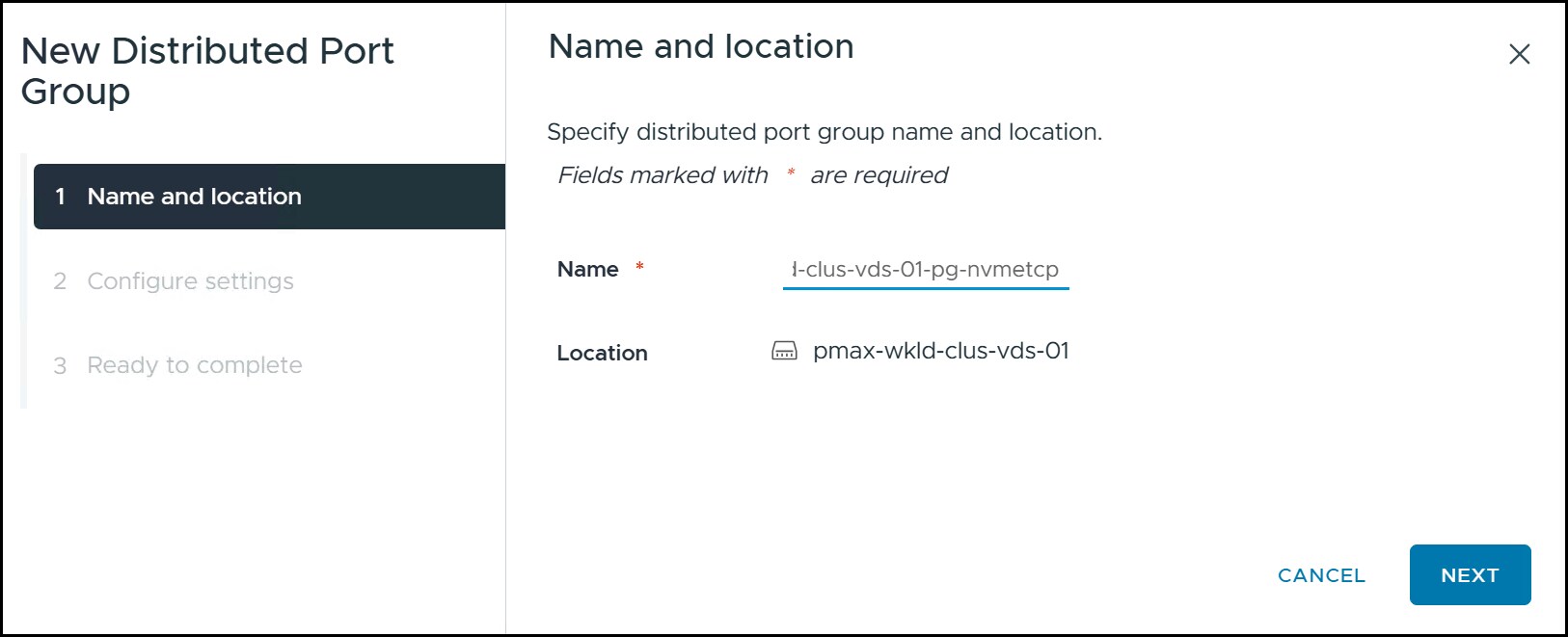Go to step 3 Ready to complete

click(x=178, y=365)
